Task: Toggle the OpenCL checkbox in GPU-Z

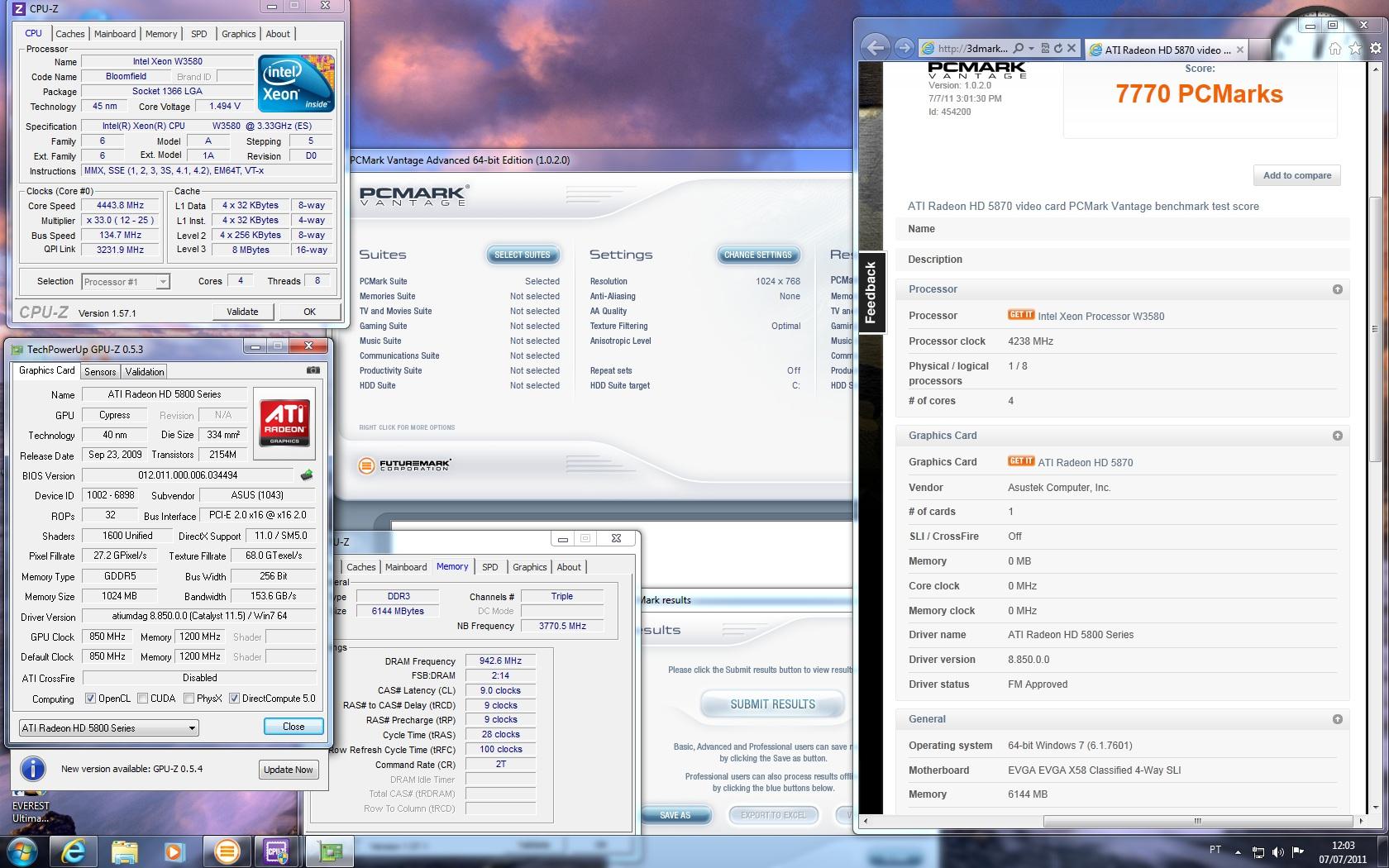Action: pos(91,699)
